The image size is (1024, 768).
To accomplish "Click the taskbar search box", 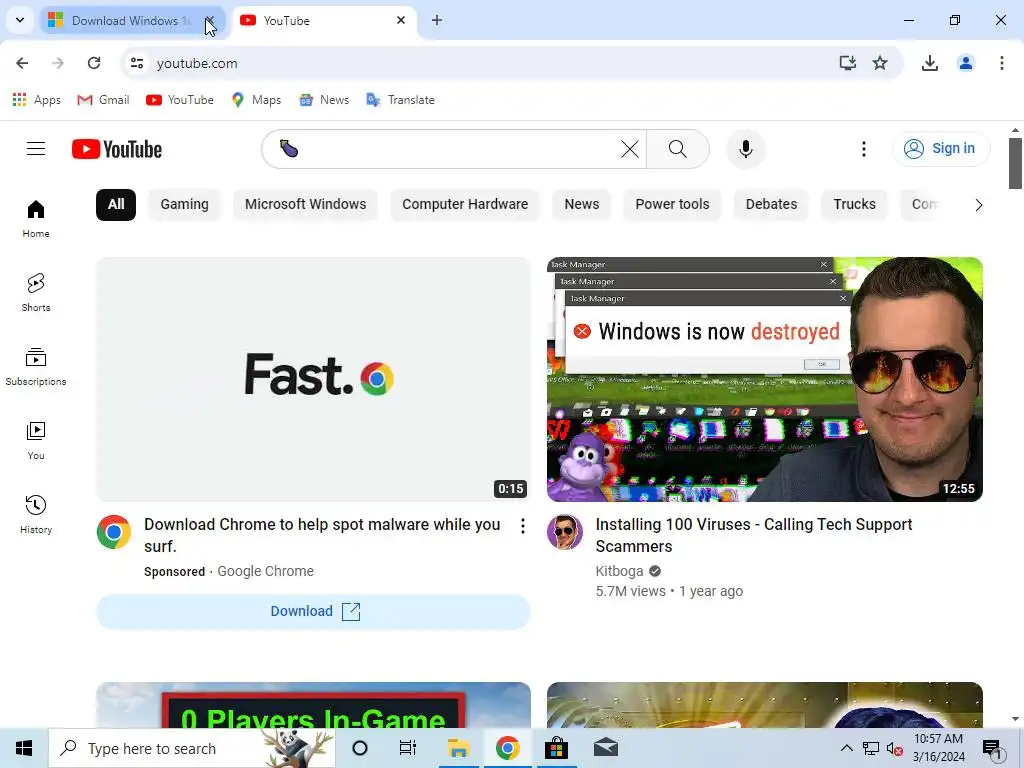I will (191, 748).
